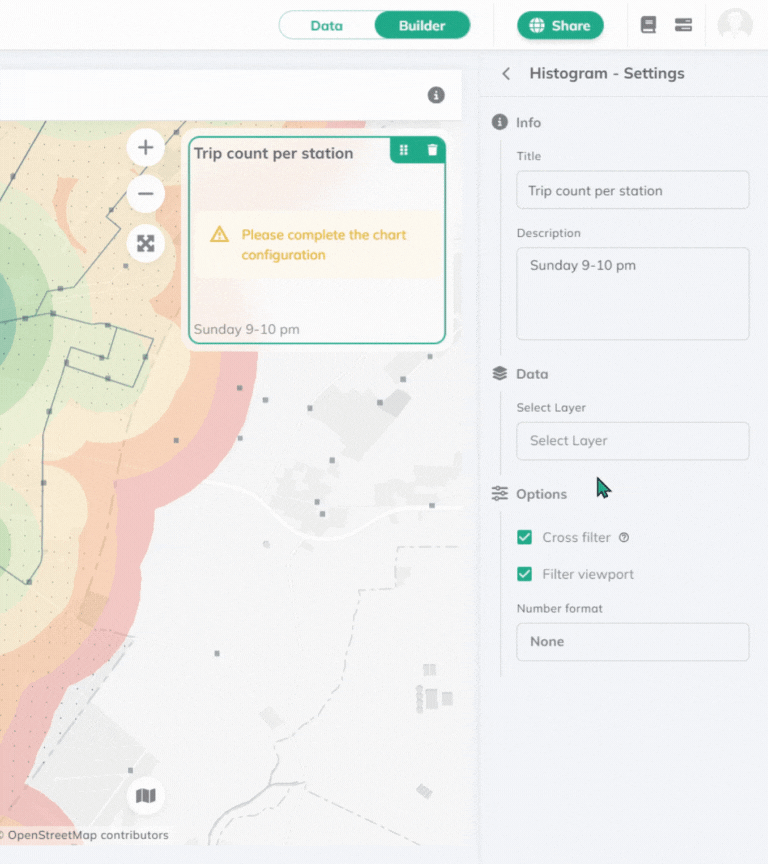
Task: Switch to the Builder tab
Action: pyautogui.click(x=422, y=26)
